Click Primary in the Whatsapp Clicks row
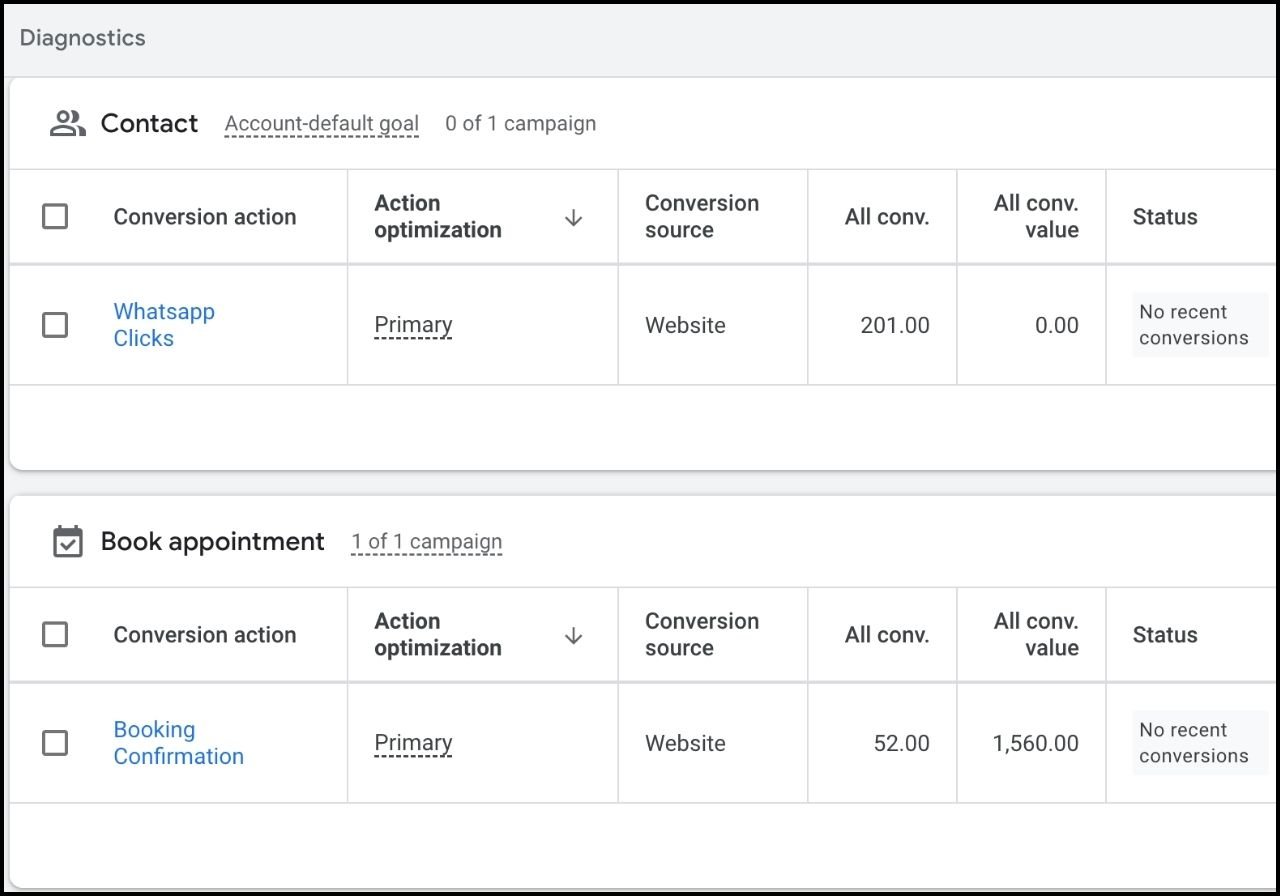 pyautogui.click(x=413, y=325)
